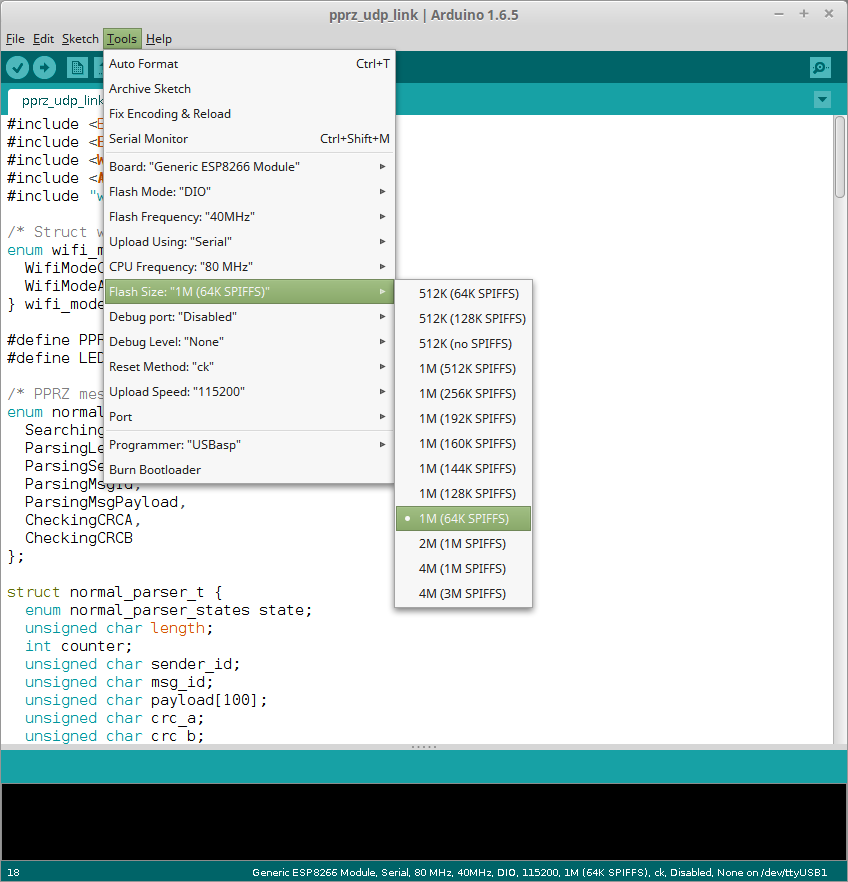Click the "unsigned char msg_id;" line
This screenshot has width=848, height=882.
(x=119, y=682)
